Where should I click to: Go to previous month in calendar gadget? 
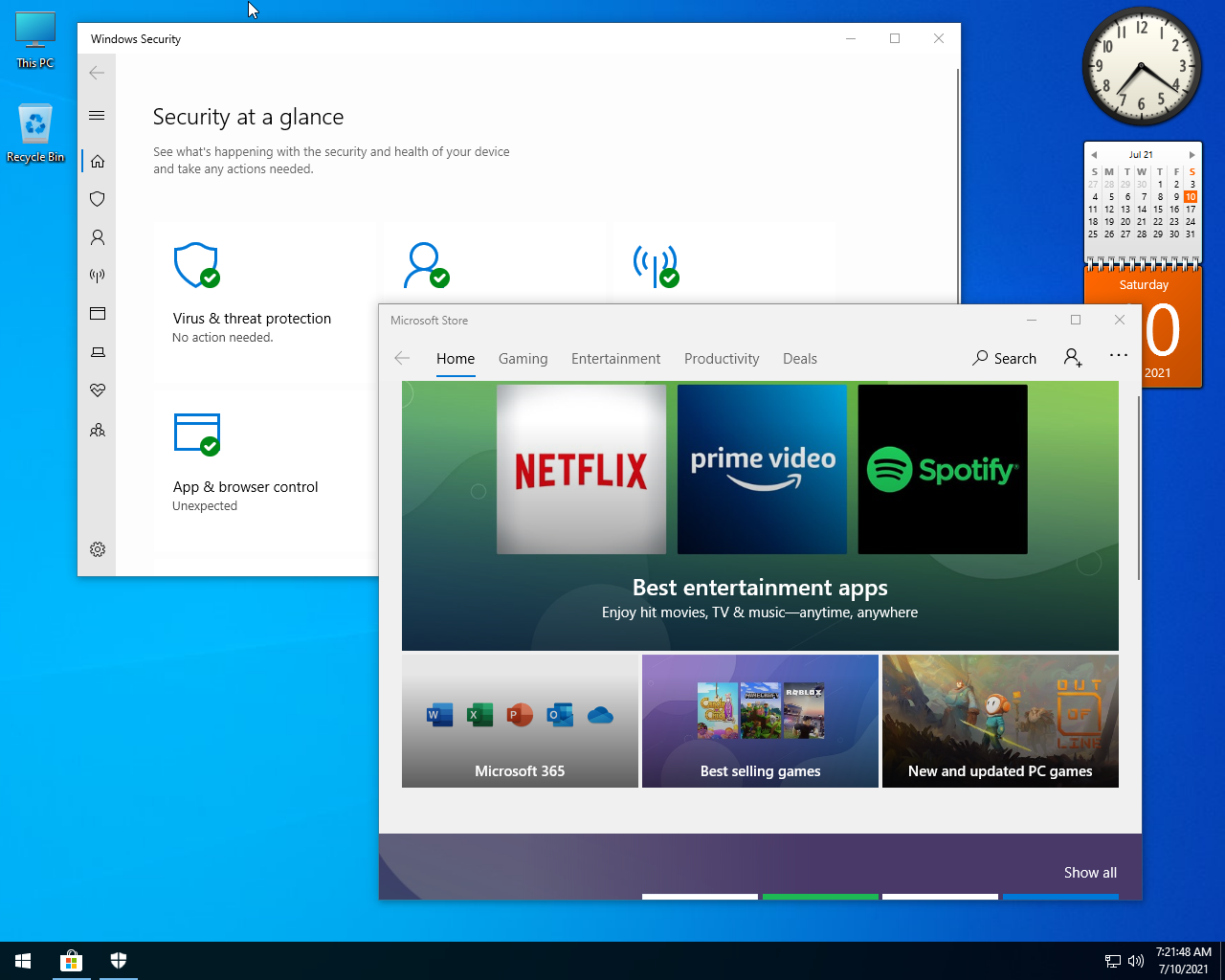pos(1093,154)
